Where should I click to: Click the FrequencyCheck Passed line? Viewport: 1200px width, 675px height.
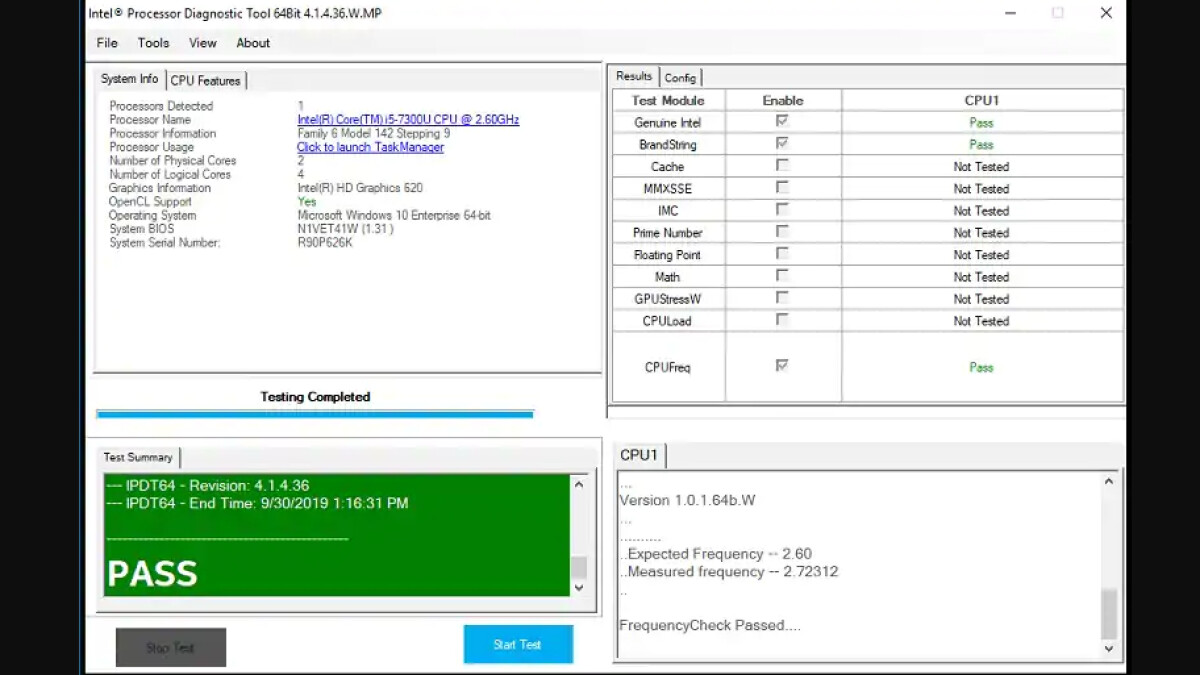point(710,626)
